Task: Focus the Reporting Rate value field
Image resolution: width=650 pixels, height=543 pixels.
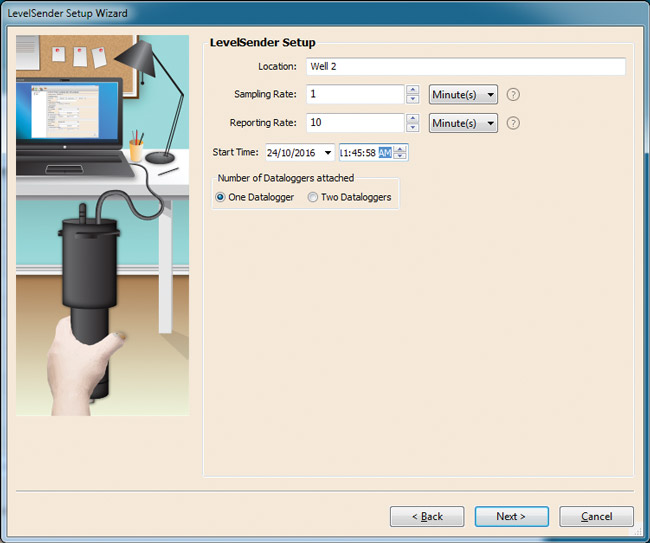Action: click(354, 123)
